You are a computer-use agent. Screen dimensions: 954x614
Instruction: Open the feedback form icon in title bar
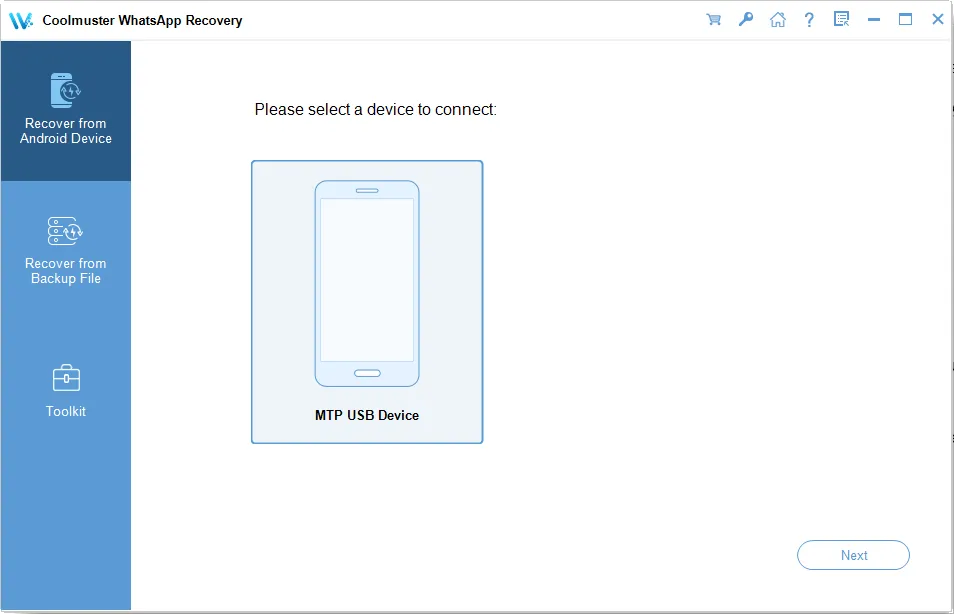pos(841,20)
